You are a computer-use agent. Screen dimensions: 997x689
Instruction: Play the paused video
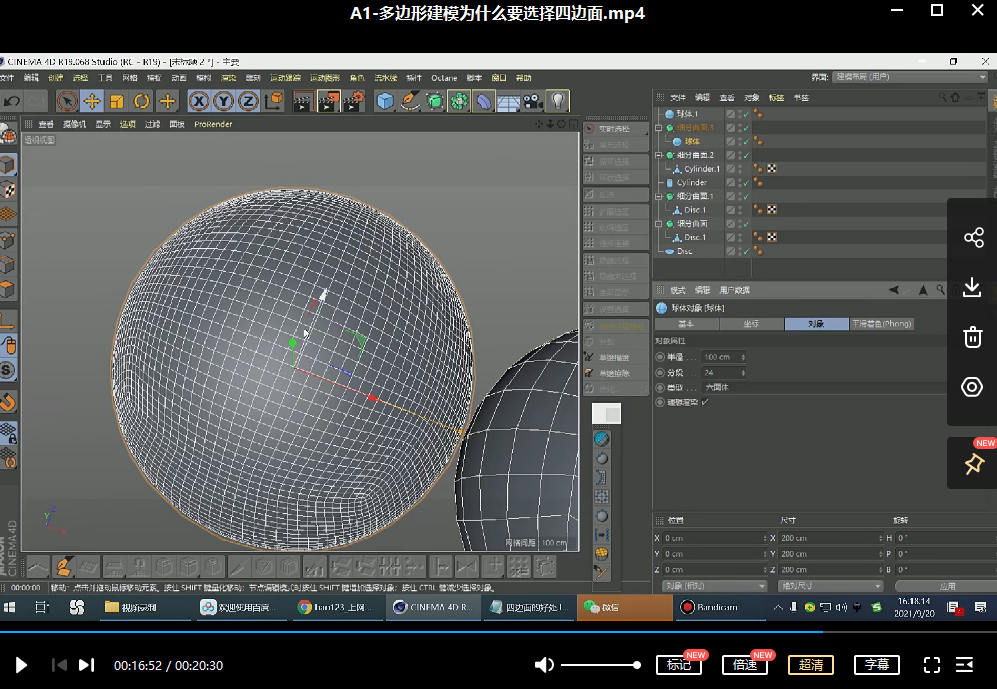coord(21,665)
